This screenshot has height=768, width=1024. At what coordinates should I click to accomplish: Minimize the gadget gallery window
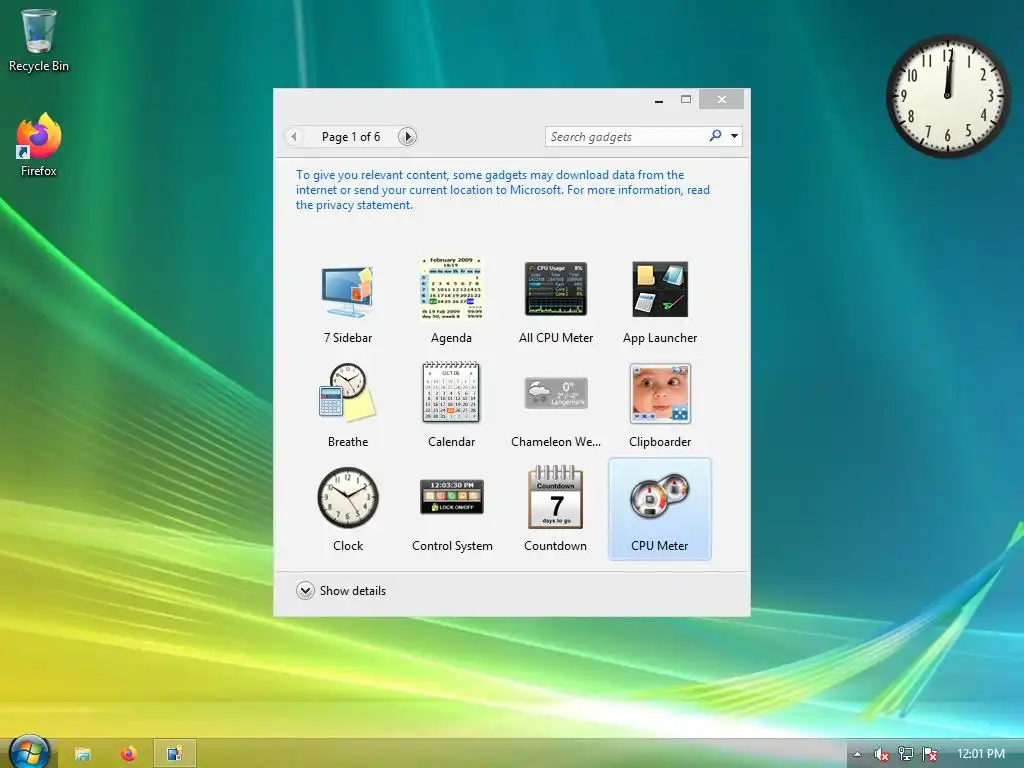click(659, 100)
